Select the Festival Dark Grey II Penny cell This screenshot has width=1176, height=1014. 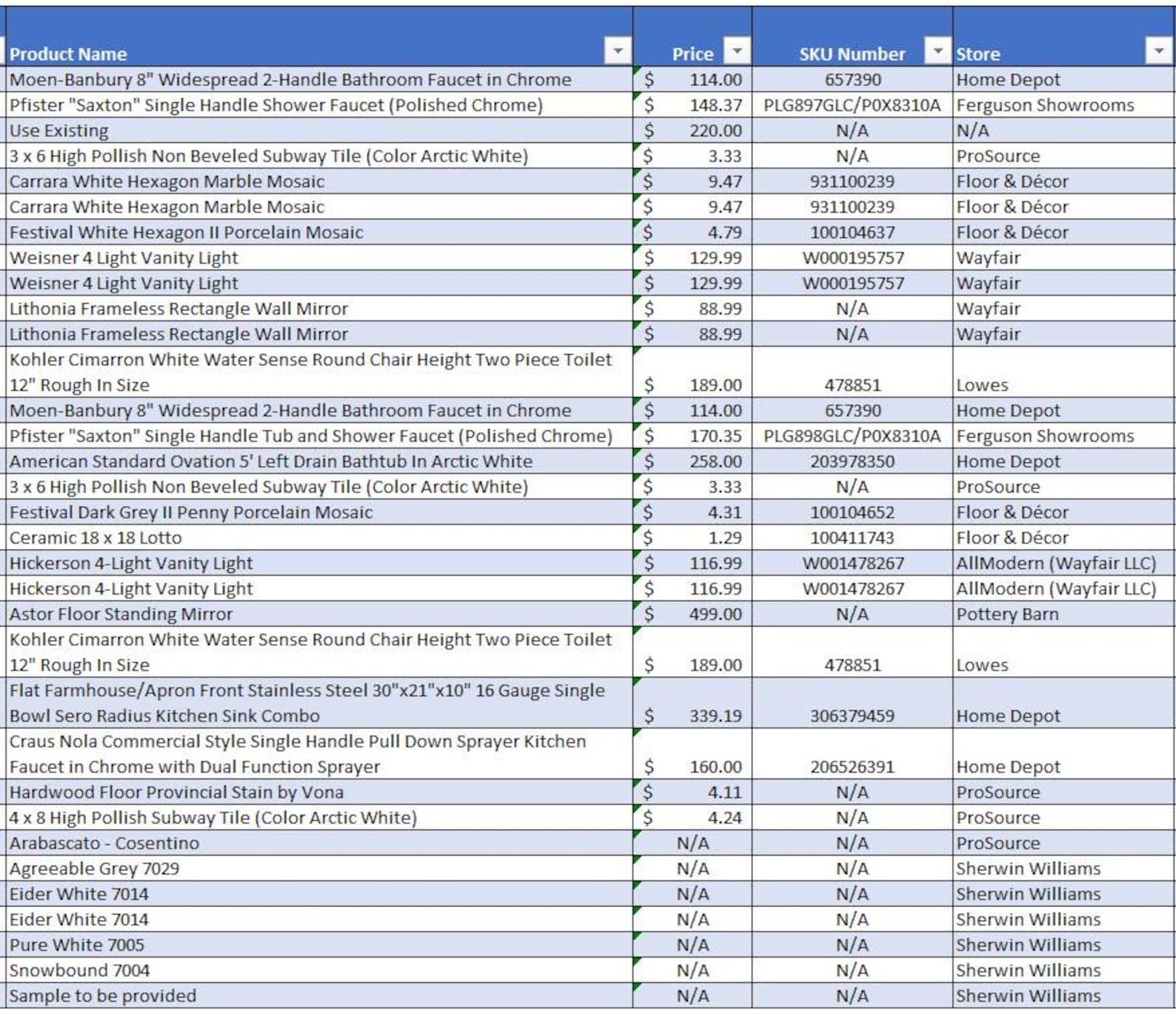tap(319, 512)
